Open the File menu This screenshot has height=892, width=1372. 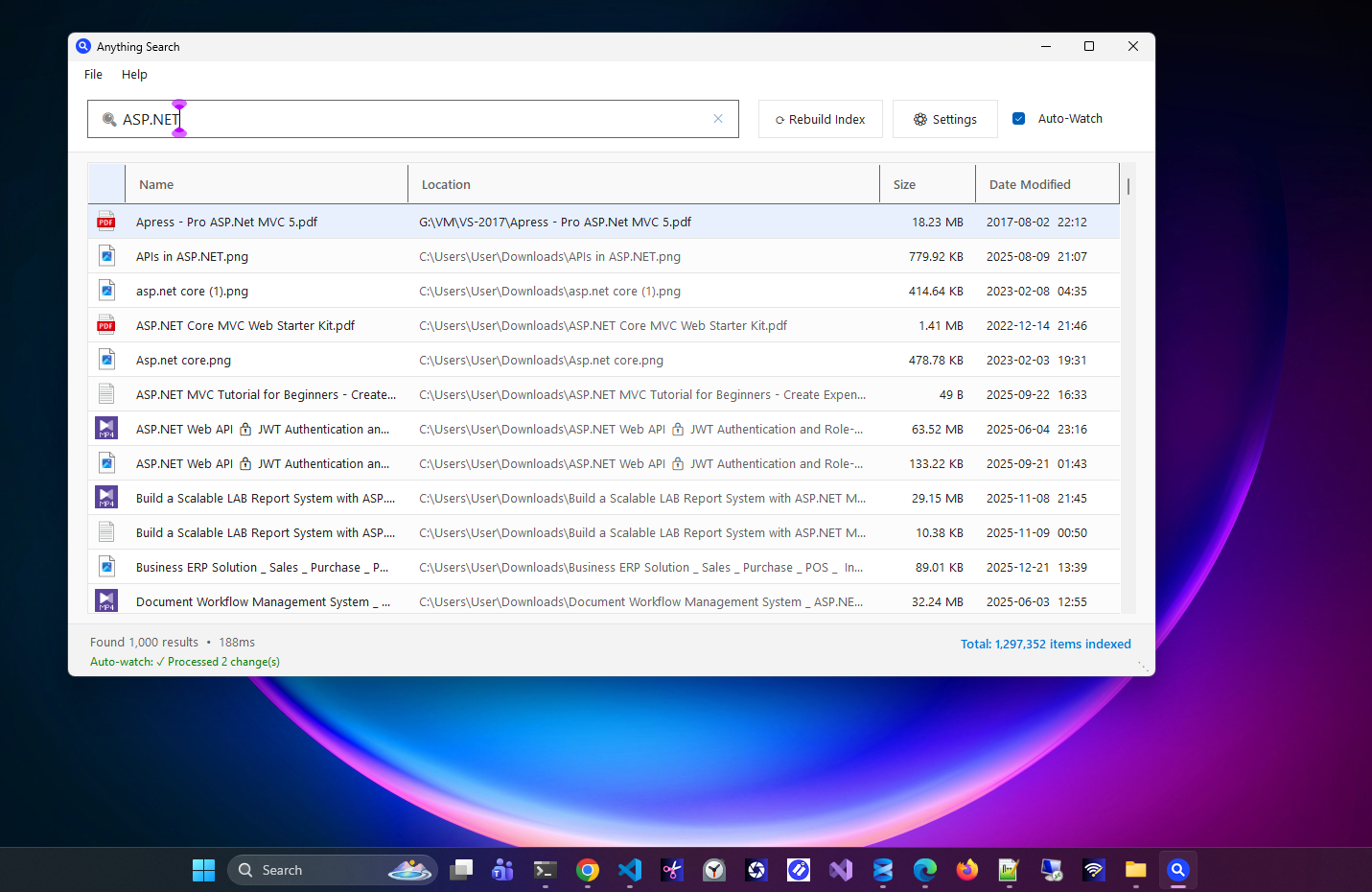point(92,74)
